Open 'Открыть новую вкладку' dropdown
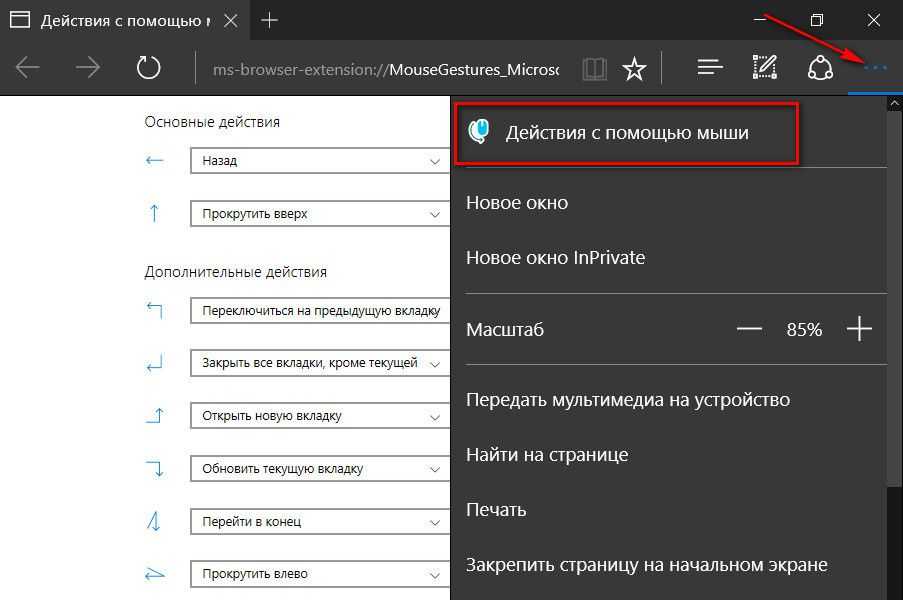Image resolution: width=903 pixels, height=600 pixels. pyautogui.click(x=320, y=416)
